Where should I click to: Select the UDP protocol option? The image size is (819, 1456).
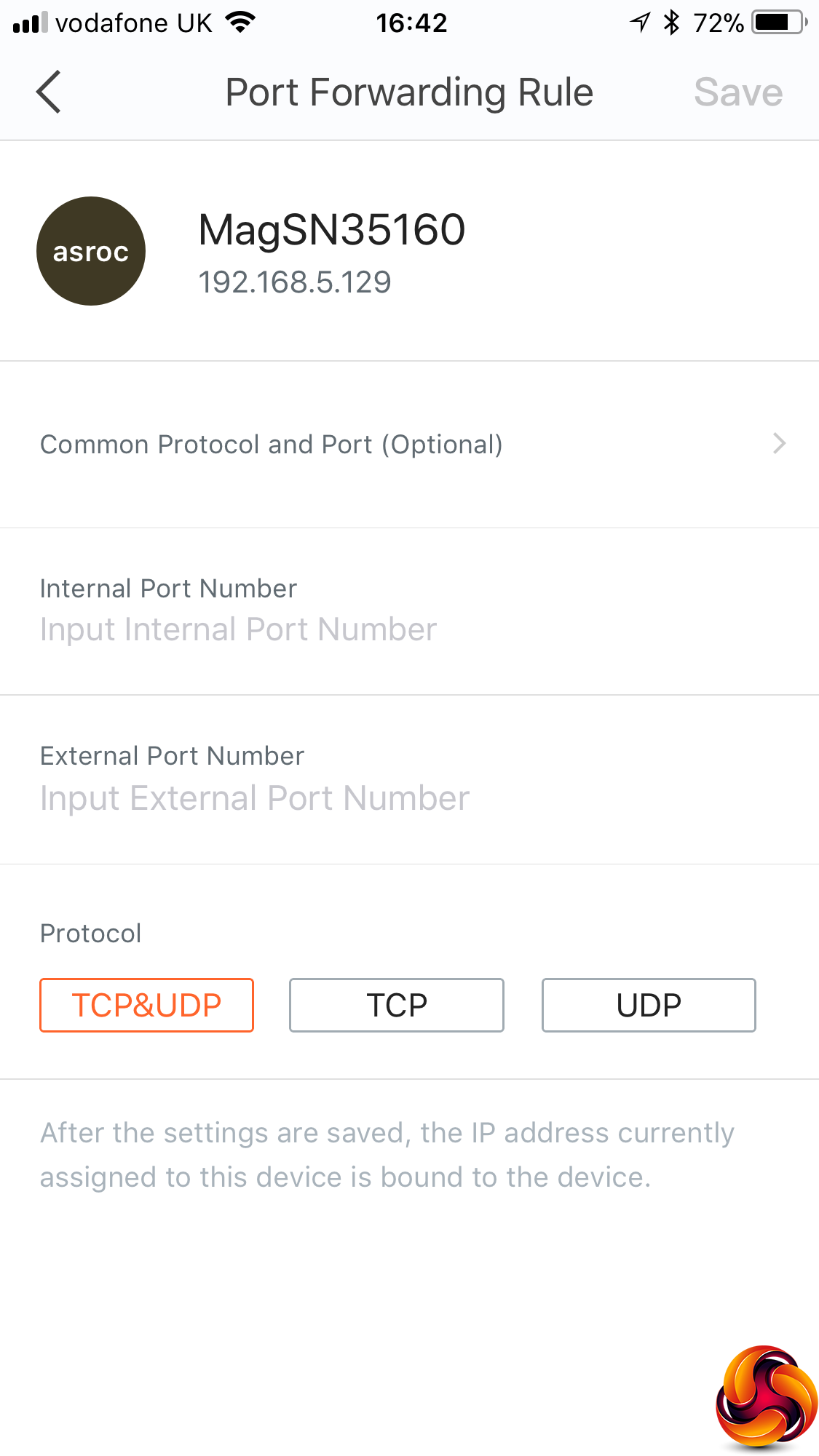[648, 1005]
